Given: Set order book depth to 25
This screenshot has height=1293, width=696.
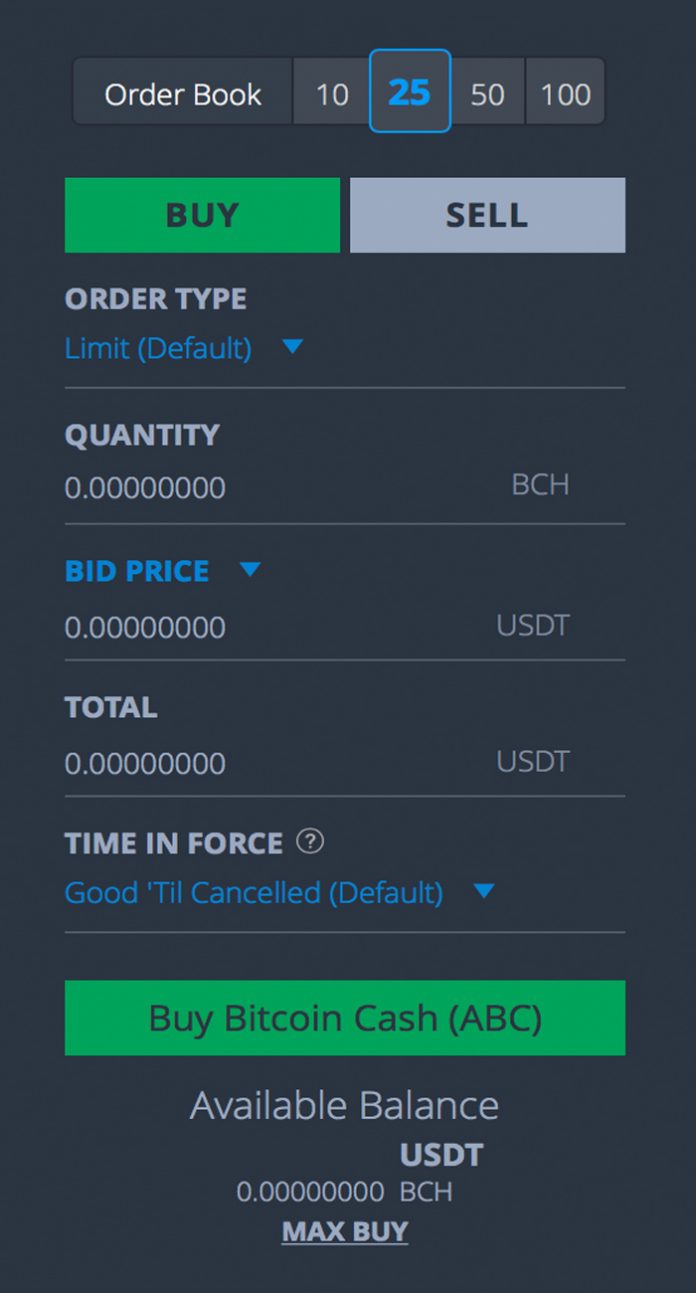Looking at the screenshot, I should point(410,92).
